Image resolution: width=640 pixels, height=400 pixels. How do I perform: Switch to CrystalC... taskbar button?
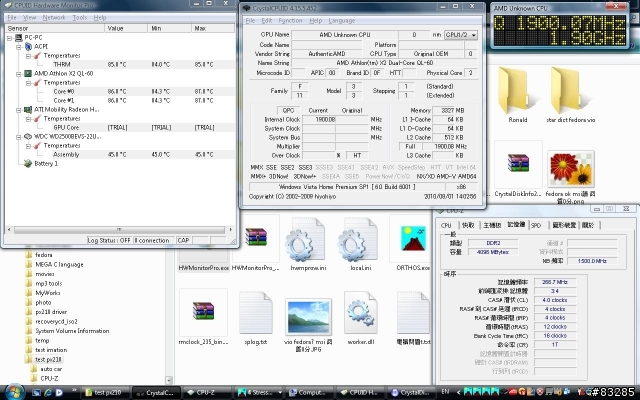tap(157, 393)
